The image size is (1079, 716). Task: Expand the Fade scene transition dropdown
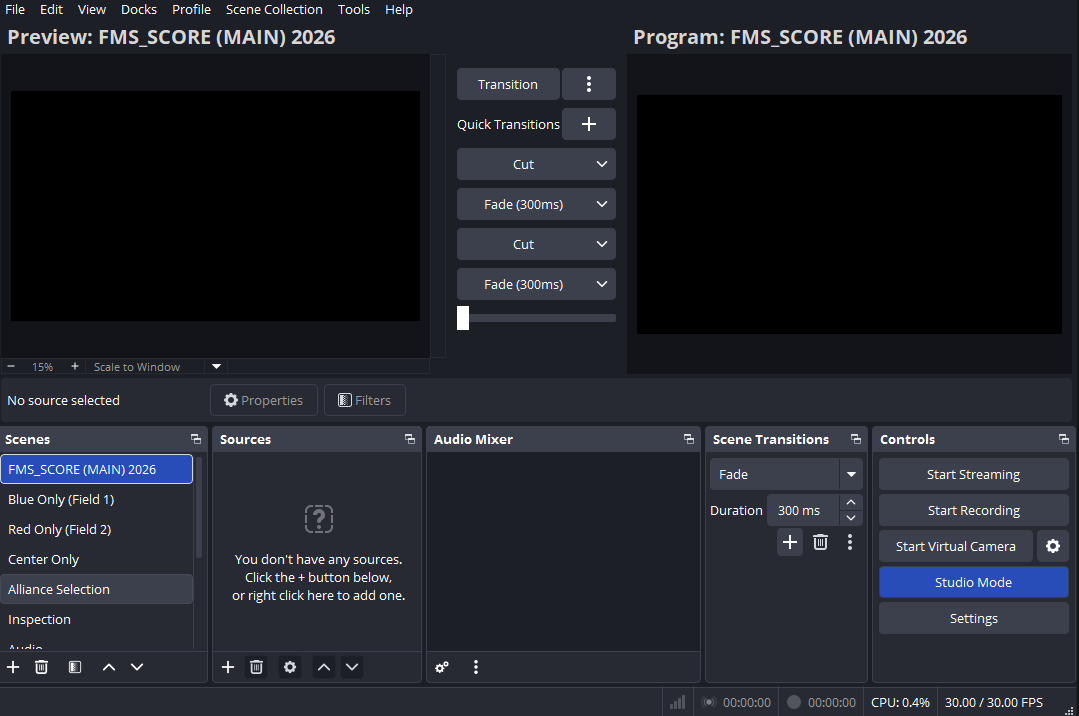pos(851,474)
